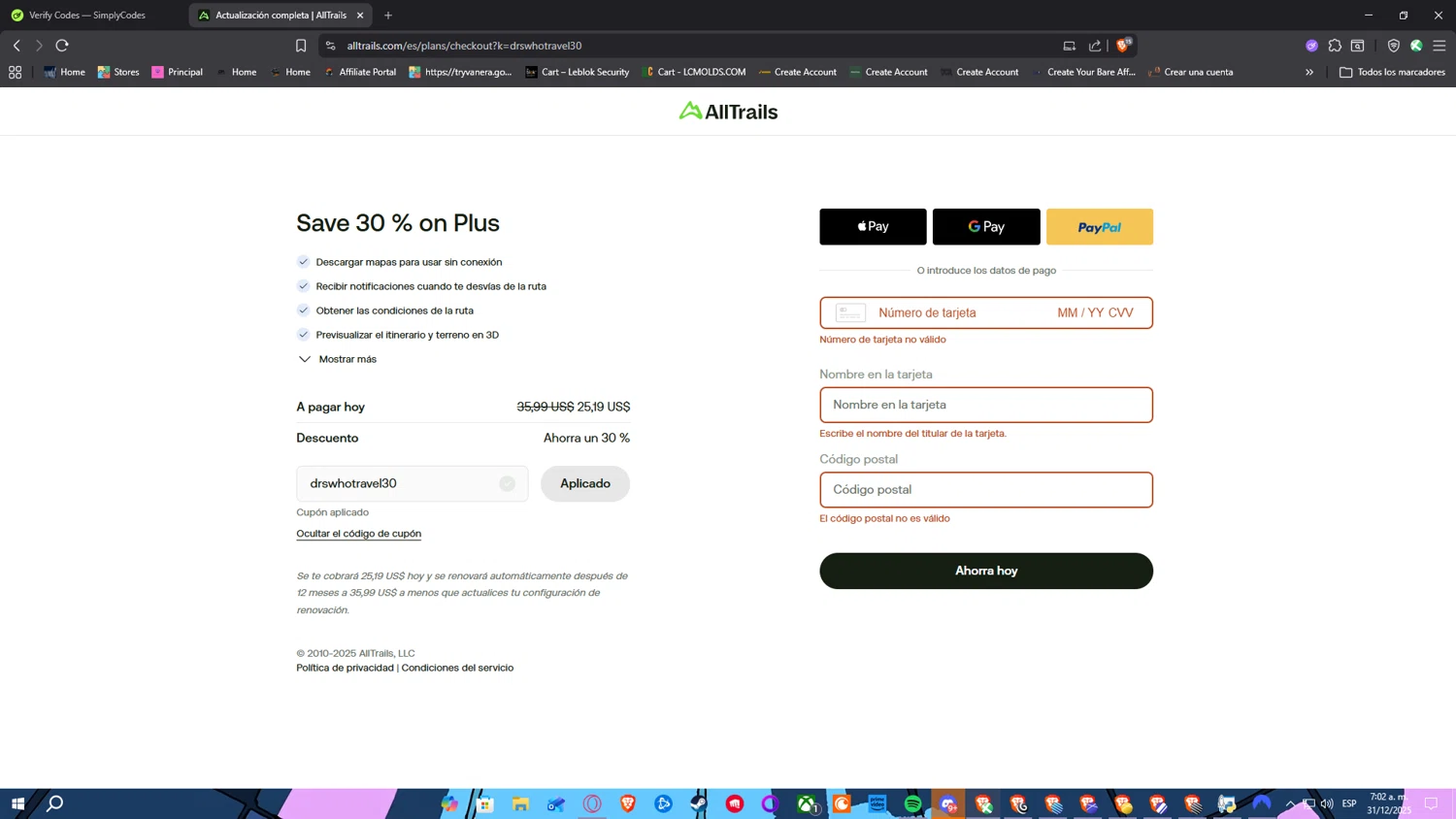Viewport: 1456px width, 819px height.
Task: Open the Affiliate Portal bookmark
Action: click(359, 72)
